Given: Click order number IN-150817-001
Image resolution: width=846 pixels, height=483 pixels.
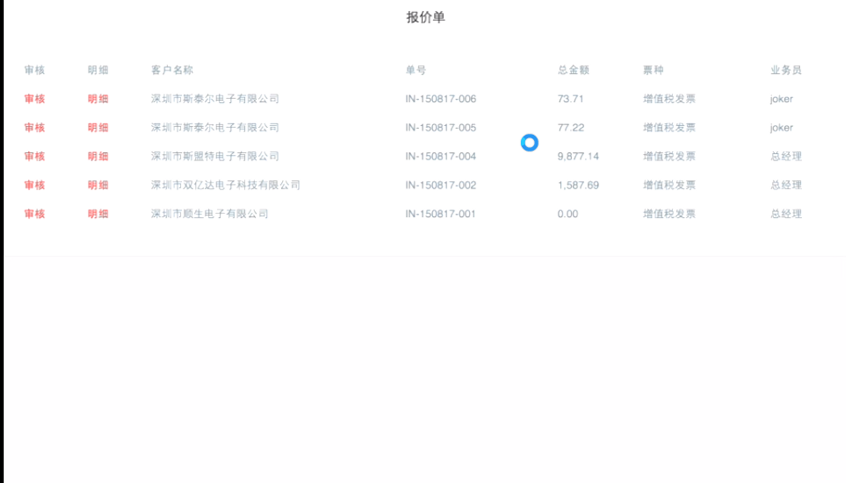Looking at the screenshot, I should coord(441,214).
